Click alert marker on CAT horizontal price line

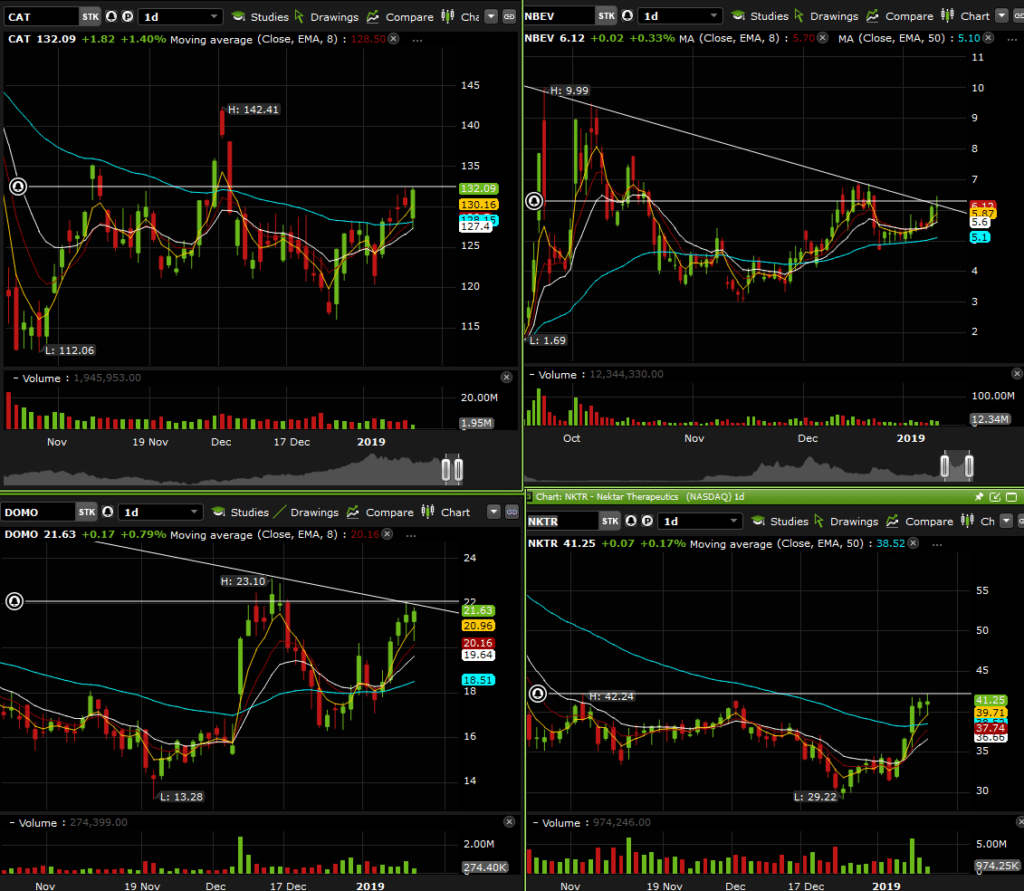point(18,187)
